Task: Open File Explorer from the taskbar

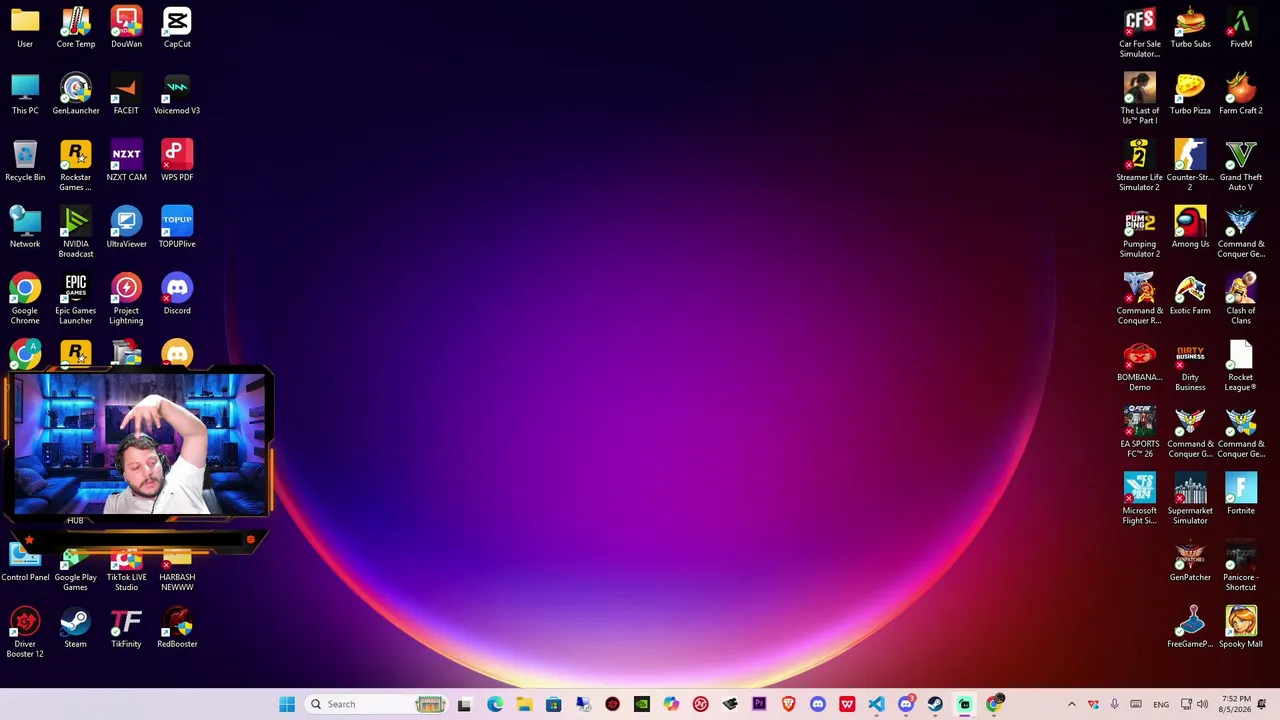Action: click(x=524, y=704)
